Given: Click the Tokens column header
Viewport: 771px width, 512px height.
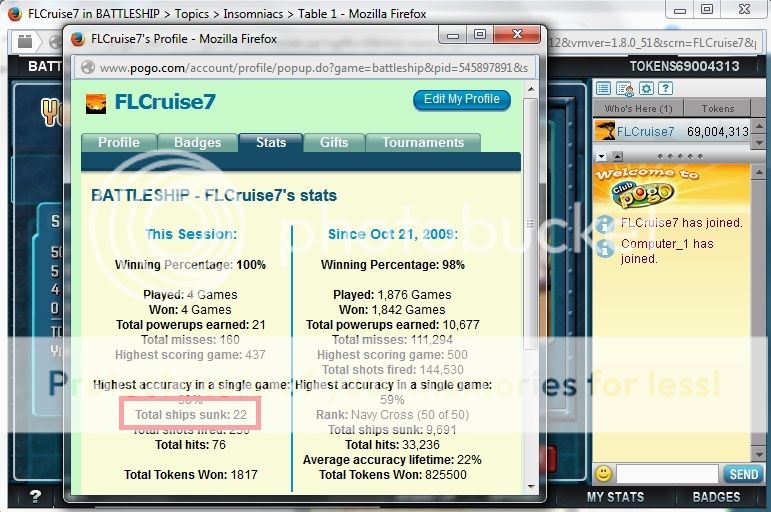Looking at the screenshot, I should click(x=717, y=109).
